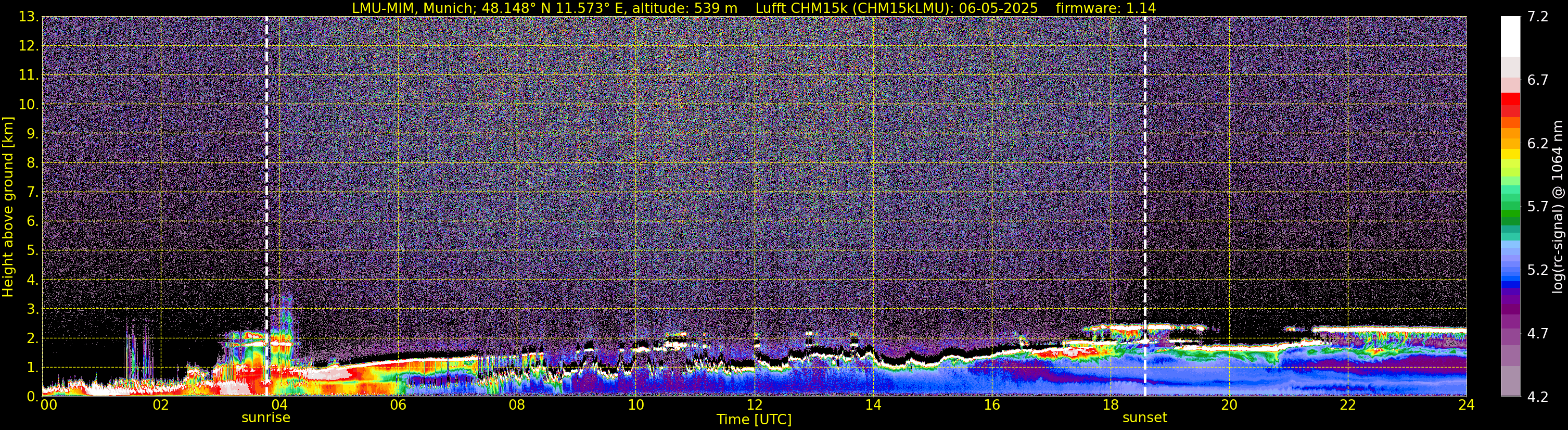Click the 24 time axis tick label
Screen dimensions: 1568x430
[1467, 405]
